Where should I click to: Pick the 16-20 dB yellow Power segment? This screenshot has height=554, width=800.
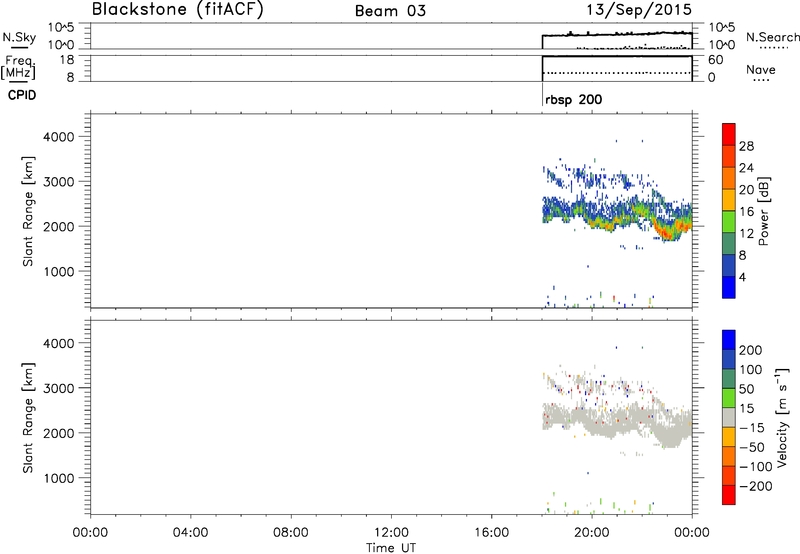(729, 200)
